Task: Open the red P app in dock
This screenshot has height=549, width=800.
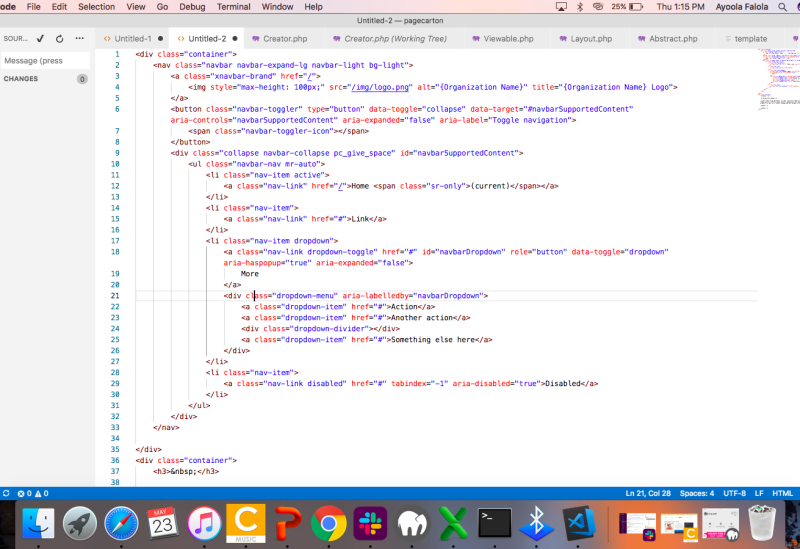Action: tap(287, 523)
